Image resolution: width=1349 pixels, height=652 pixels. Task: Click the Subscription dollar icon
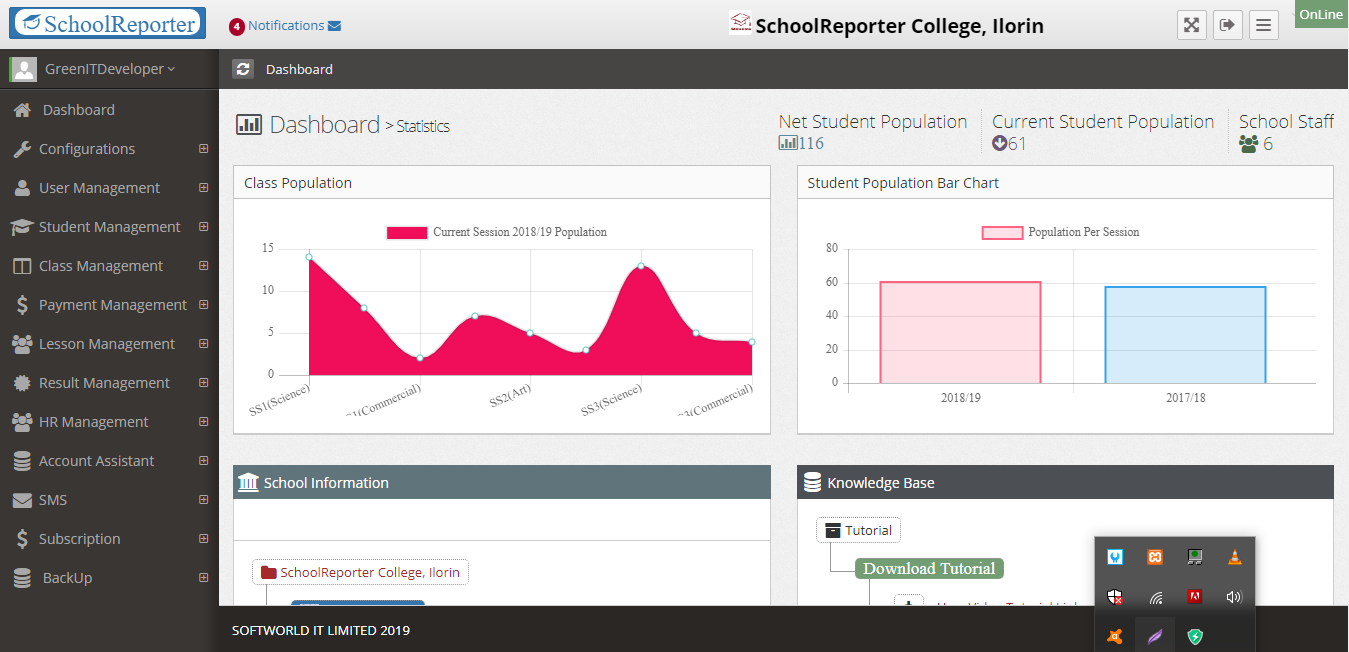tap(22, 539)
